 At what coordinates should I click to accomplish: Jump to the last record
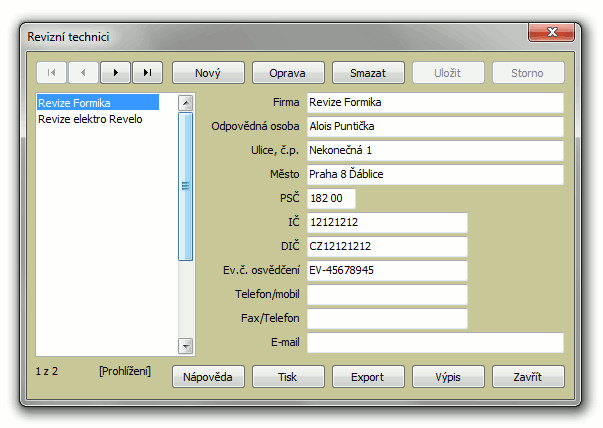148,73
